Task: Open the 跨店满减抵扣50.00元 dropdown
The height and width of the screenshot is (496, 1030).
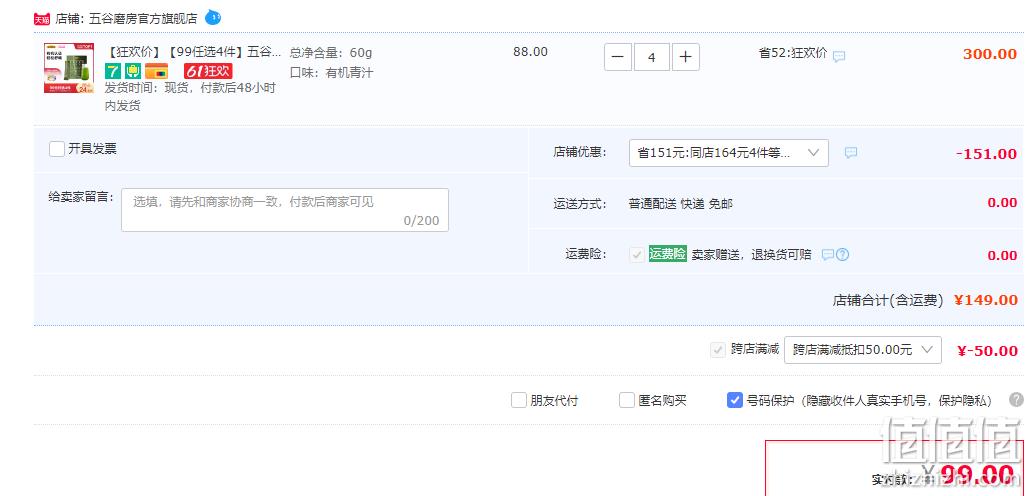Action: [x=862, y=350]
